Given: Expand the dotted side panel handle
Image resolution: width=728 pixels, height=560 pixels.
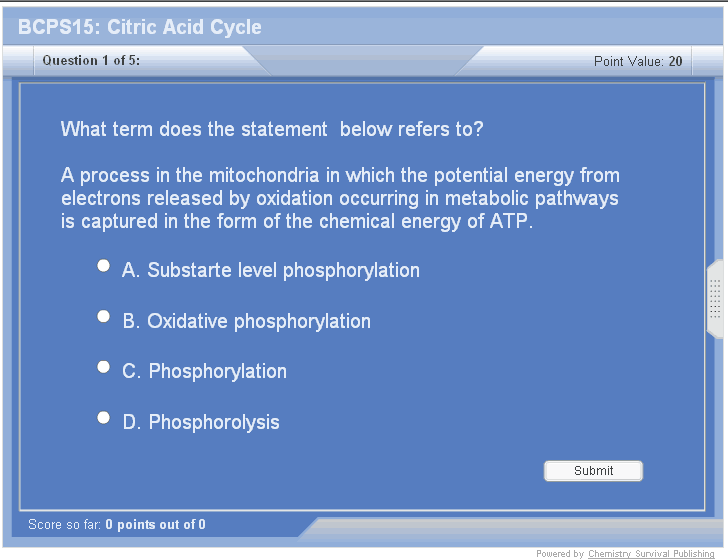Looking at the screenshot, I should tap(715, 299).
